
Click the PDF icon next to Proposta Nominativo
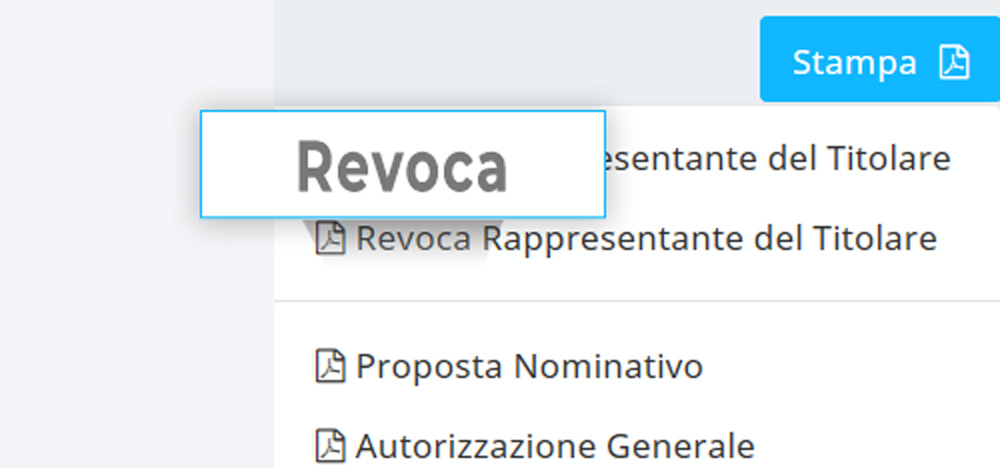coord(330,366)
